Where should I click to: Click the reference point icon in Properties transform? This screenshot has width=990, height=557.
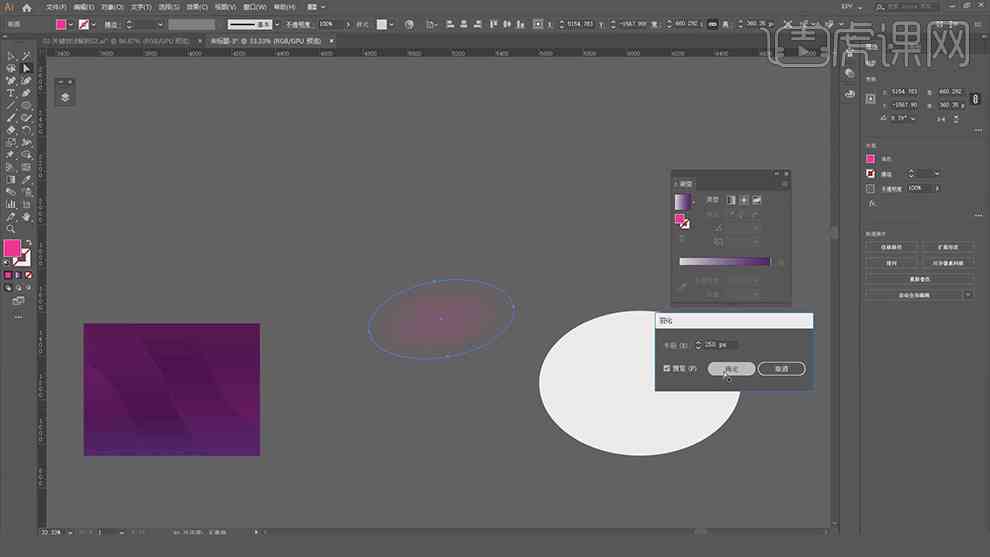coord(871,99)
